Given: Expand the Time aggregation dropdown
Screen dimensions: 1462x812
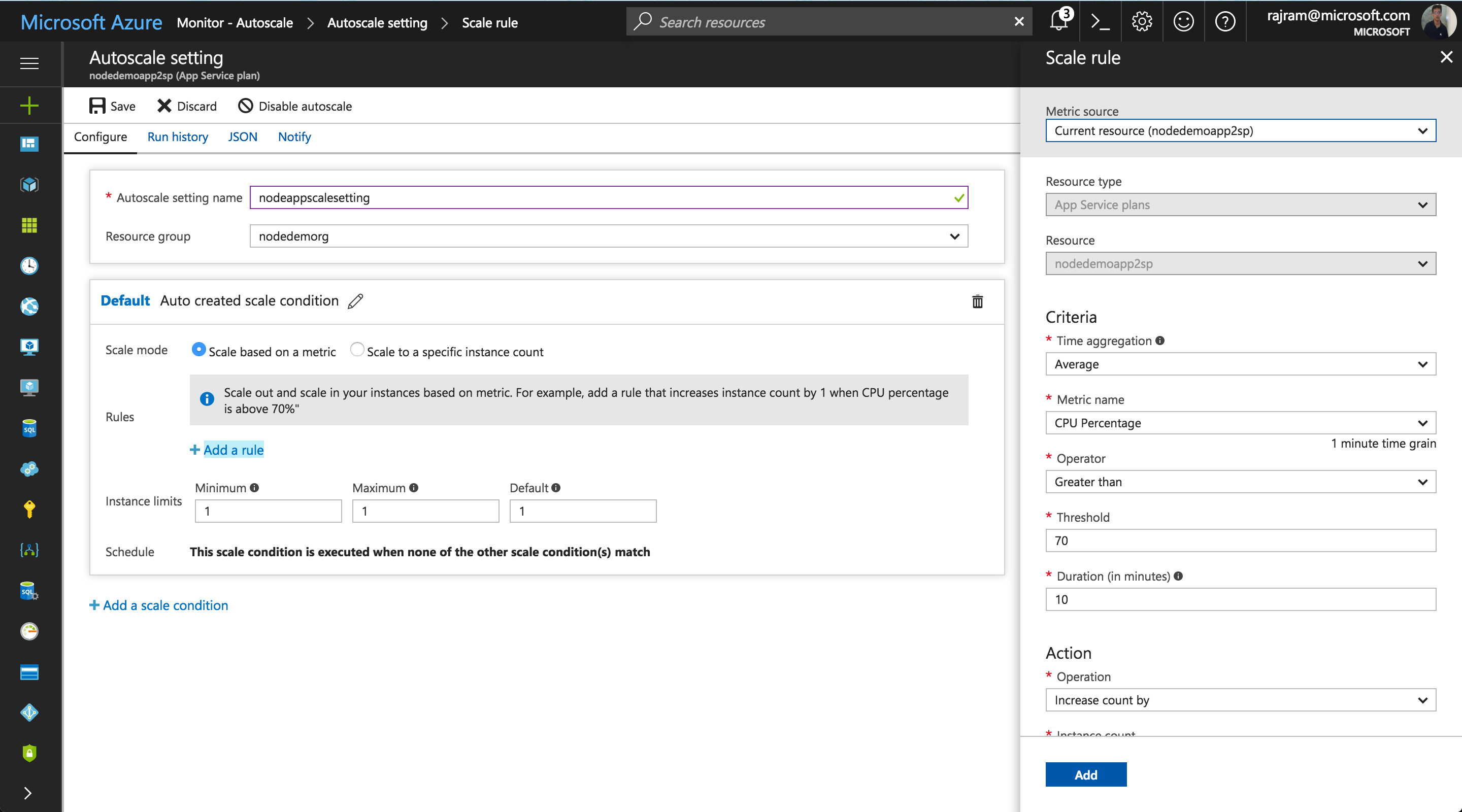Looking at the screenshot, I should click(1240, 364).
